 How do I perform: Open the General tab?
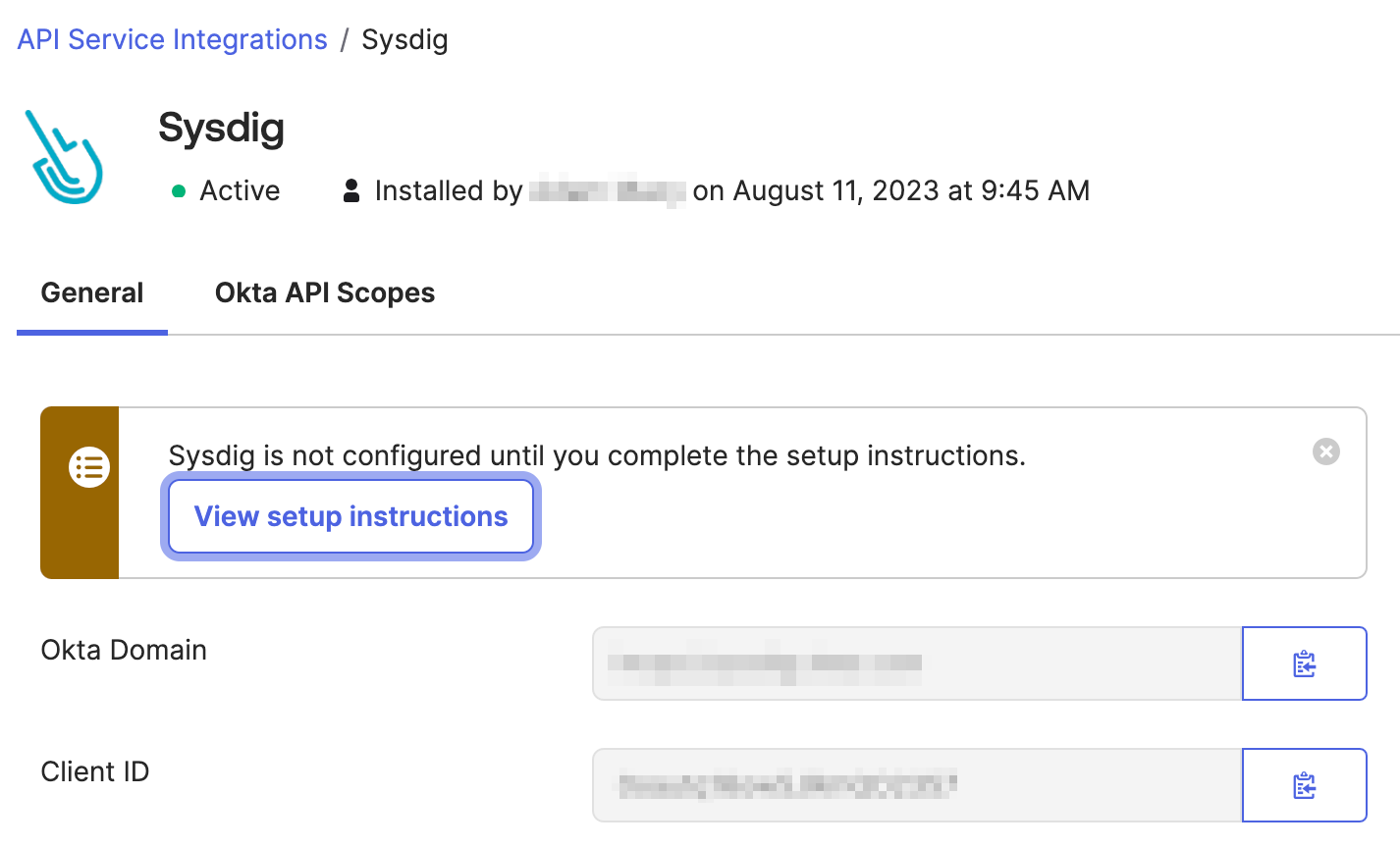pyautogui.click(x=92, y=293)
